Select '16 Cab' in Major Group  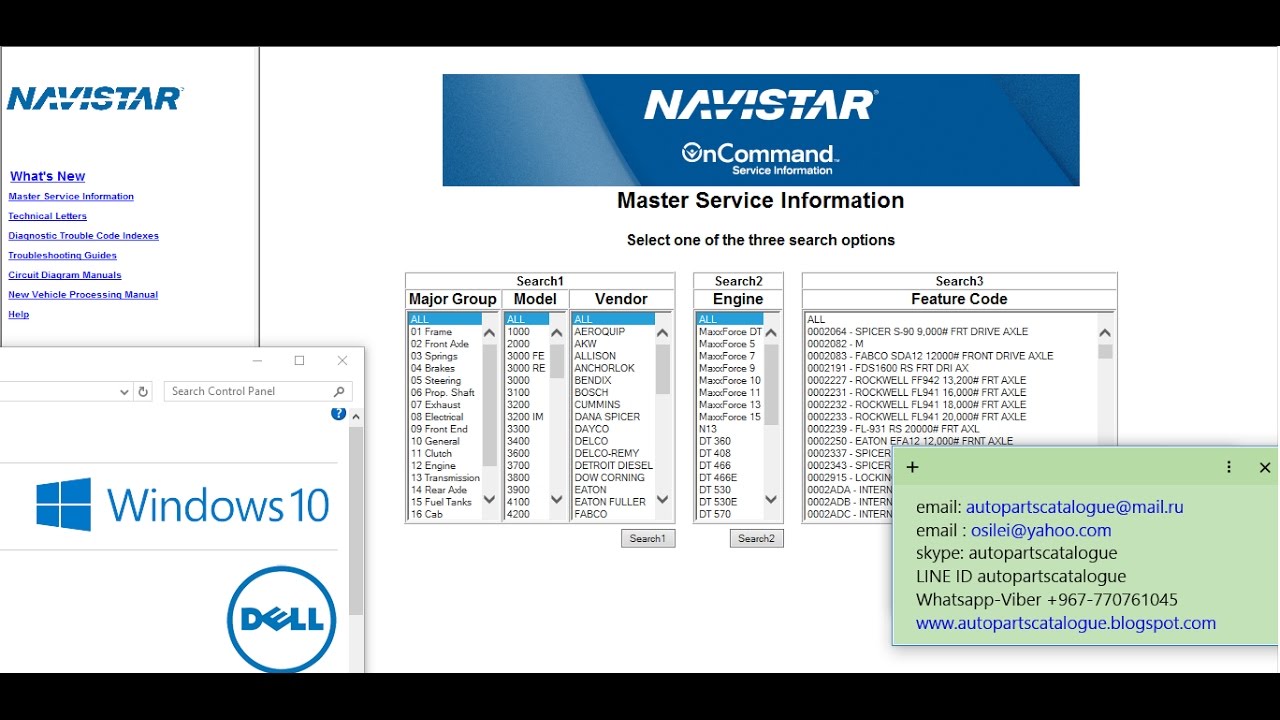[444, 514]
